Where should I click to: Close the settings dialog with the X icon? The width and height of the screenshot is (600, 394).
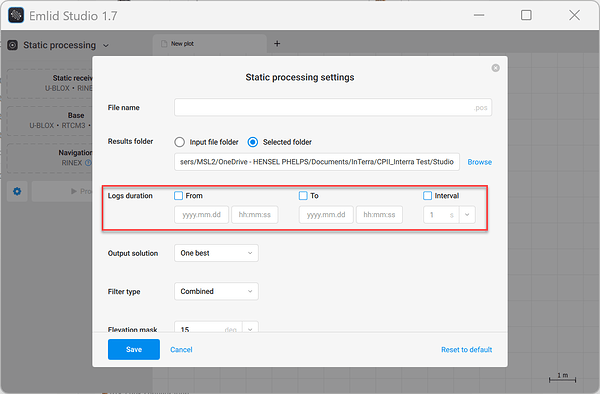pyautogui.click(x=495, y=68)
